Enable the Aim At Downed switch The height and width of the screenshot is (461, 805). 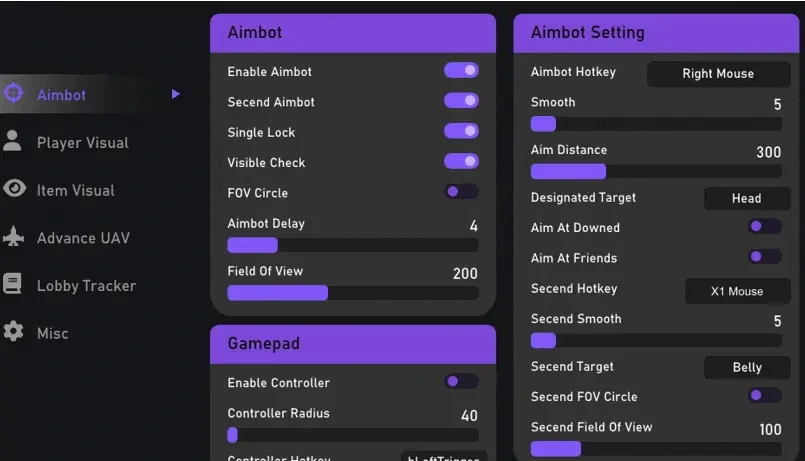[765, 226]
